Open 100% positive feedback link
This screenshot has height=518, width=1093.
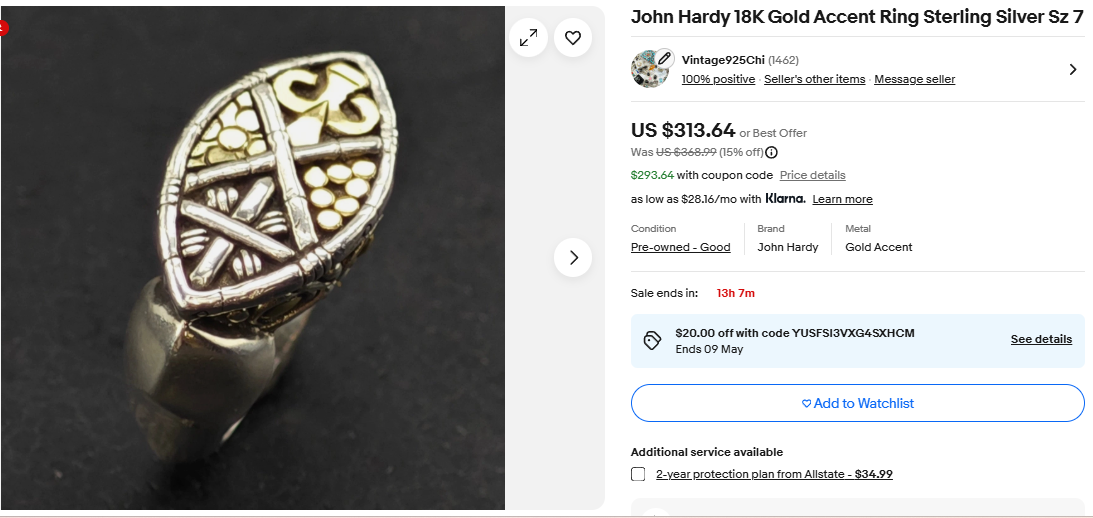(718, 79)
